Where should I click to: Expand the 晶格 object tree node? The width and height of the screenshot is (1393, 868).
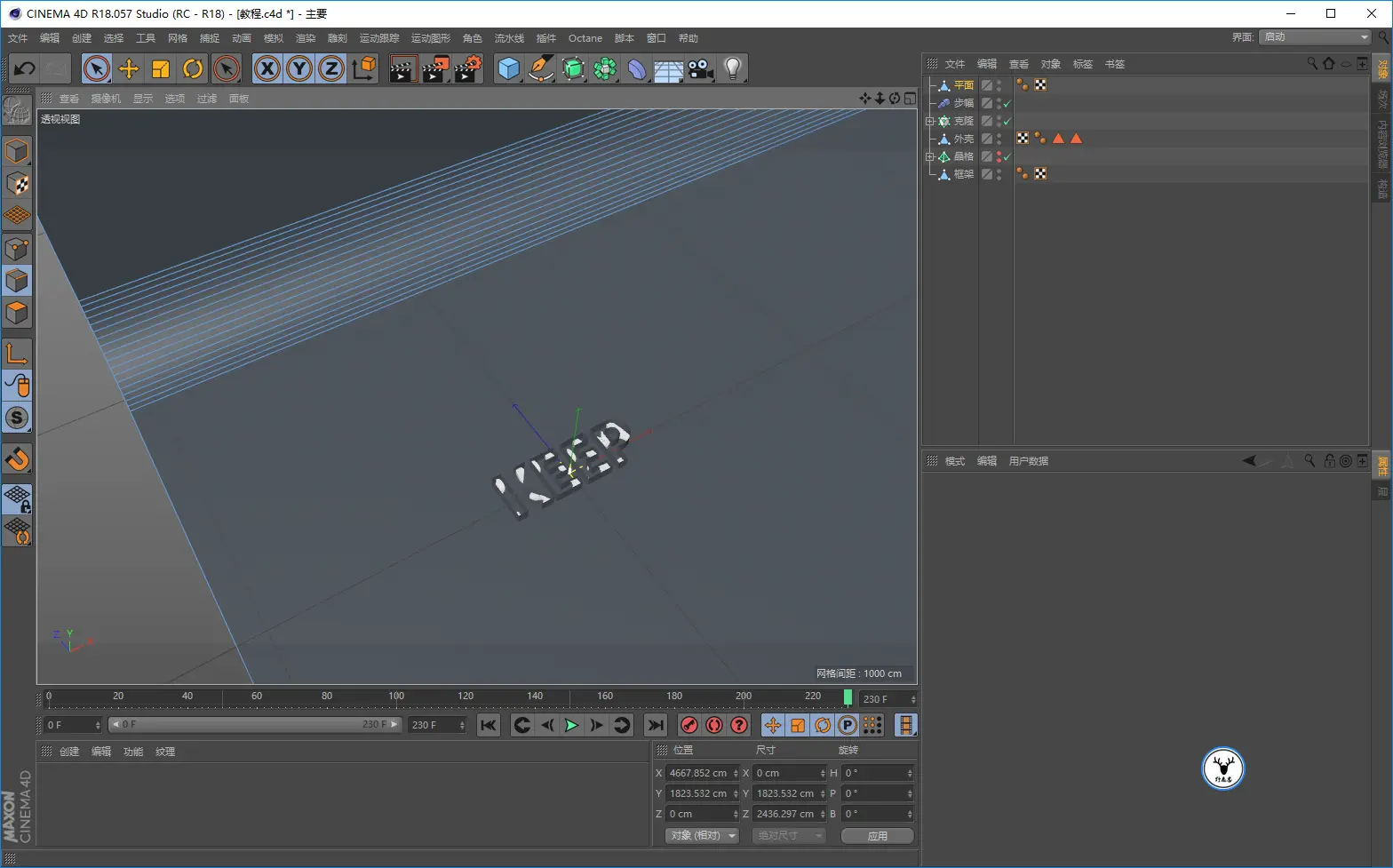[930, 156]
